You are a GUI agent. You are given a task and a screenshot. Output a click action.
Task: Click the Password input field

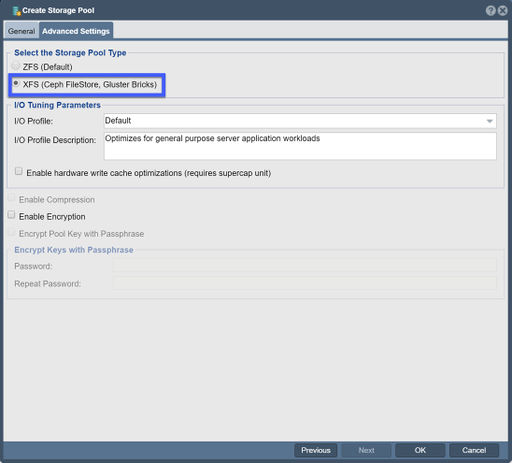click(305, 266)
